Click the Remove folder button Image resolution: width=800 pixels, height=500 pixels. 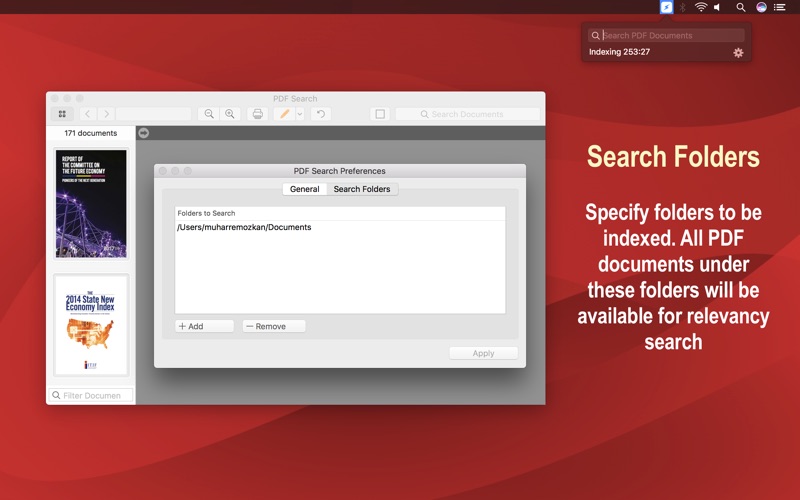[274, 326]
